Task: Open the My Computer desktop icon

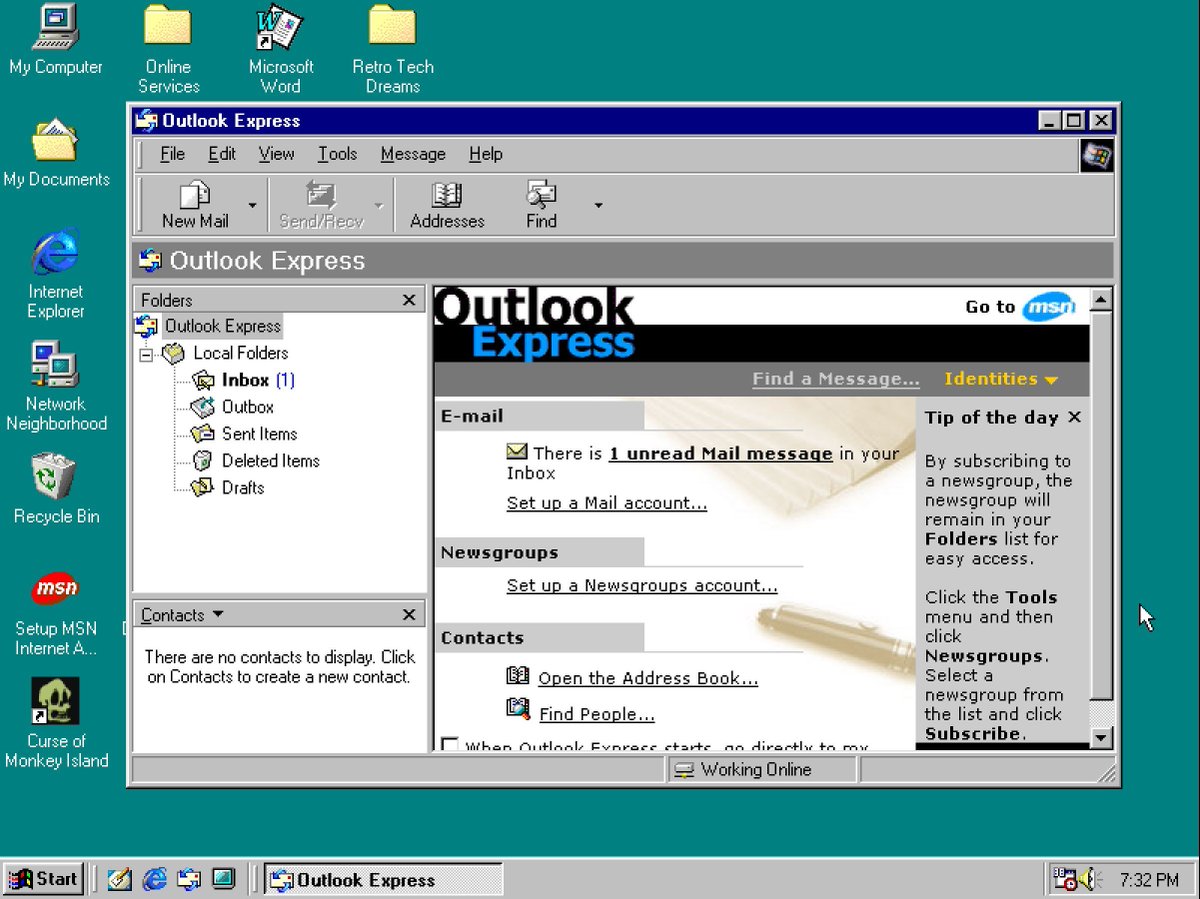Action: click(56, 40)
